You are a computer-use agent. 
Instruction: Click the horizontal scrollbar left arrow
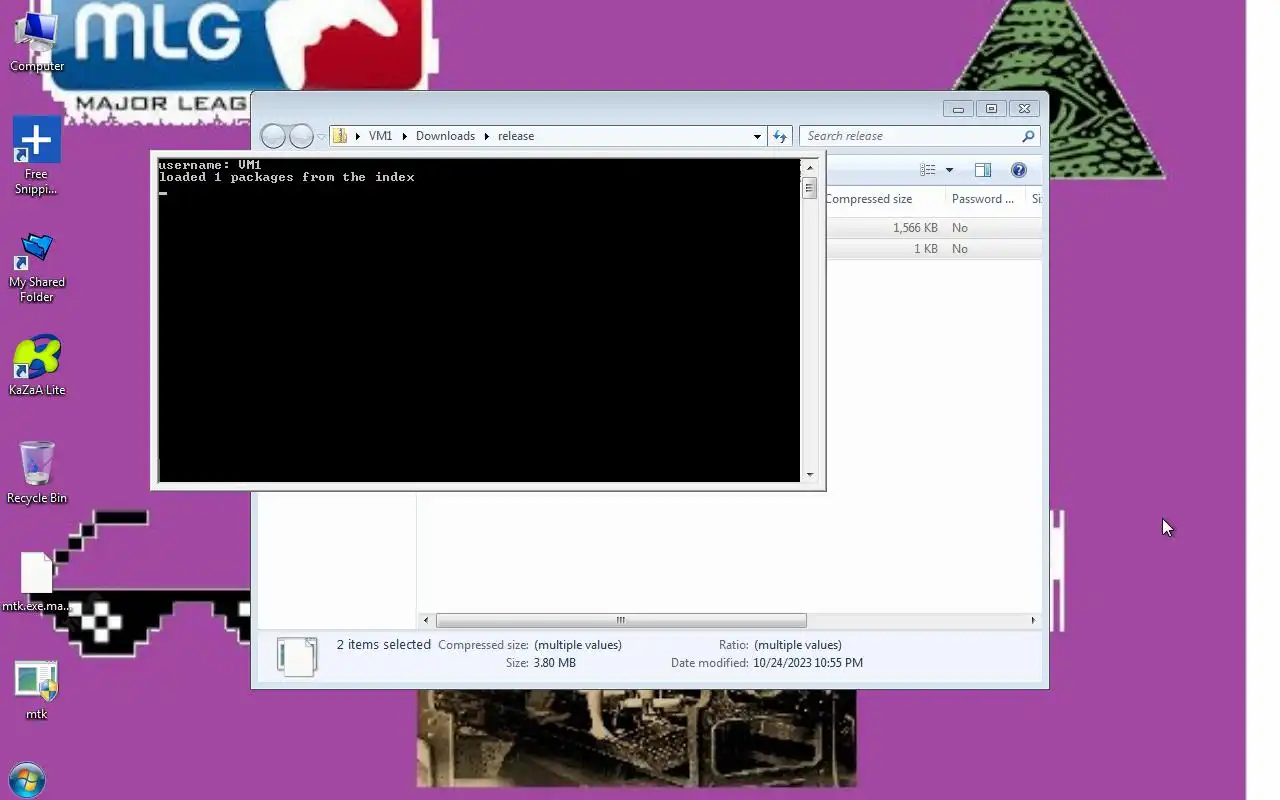[427, 620]
